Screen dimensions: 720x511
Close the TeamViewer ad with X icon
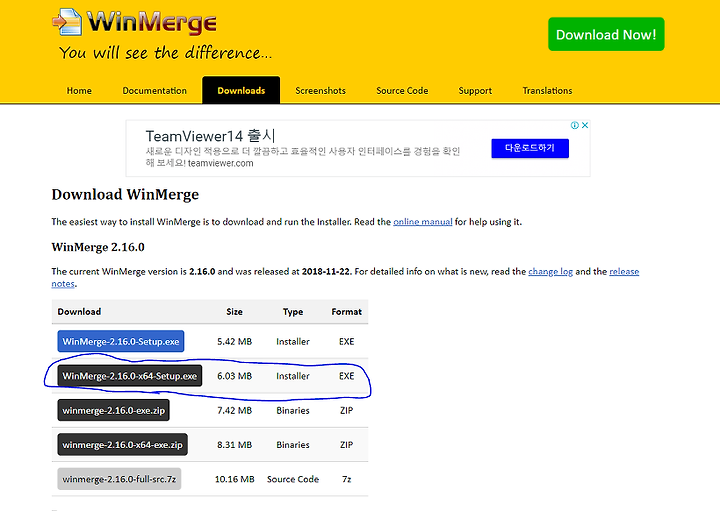click(585, 125)
